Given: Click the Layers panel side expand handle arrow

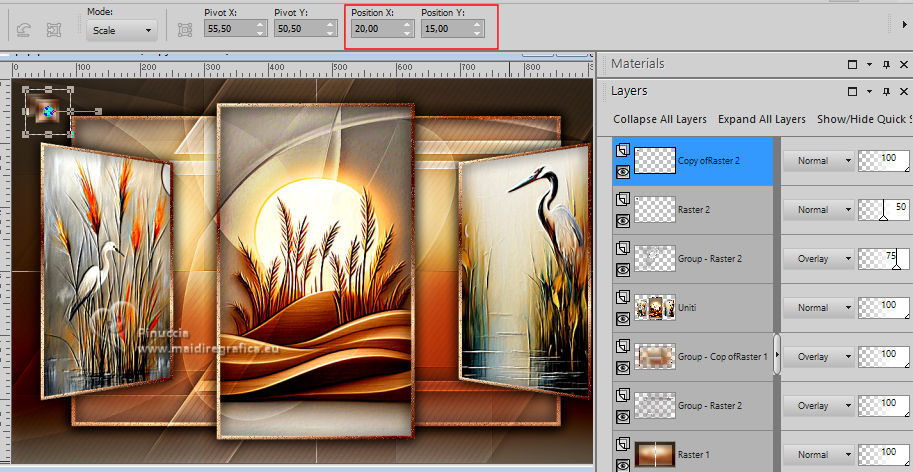Looking at the screenshot, I should click(x=777, y=354).
